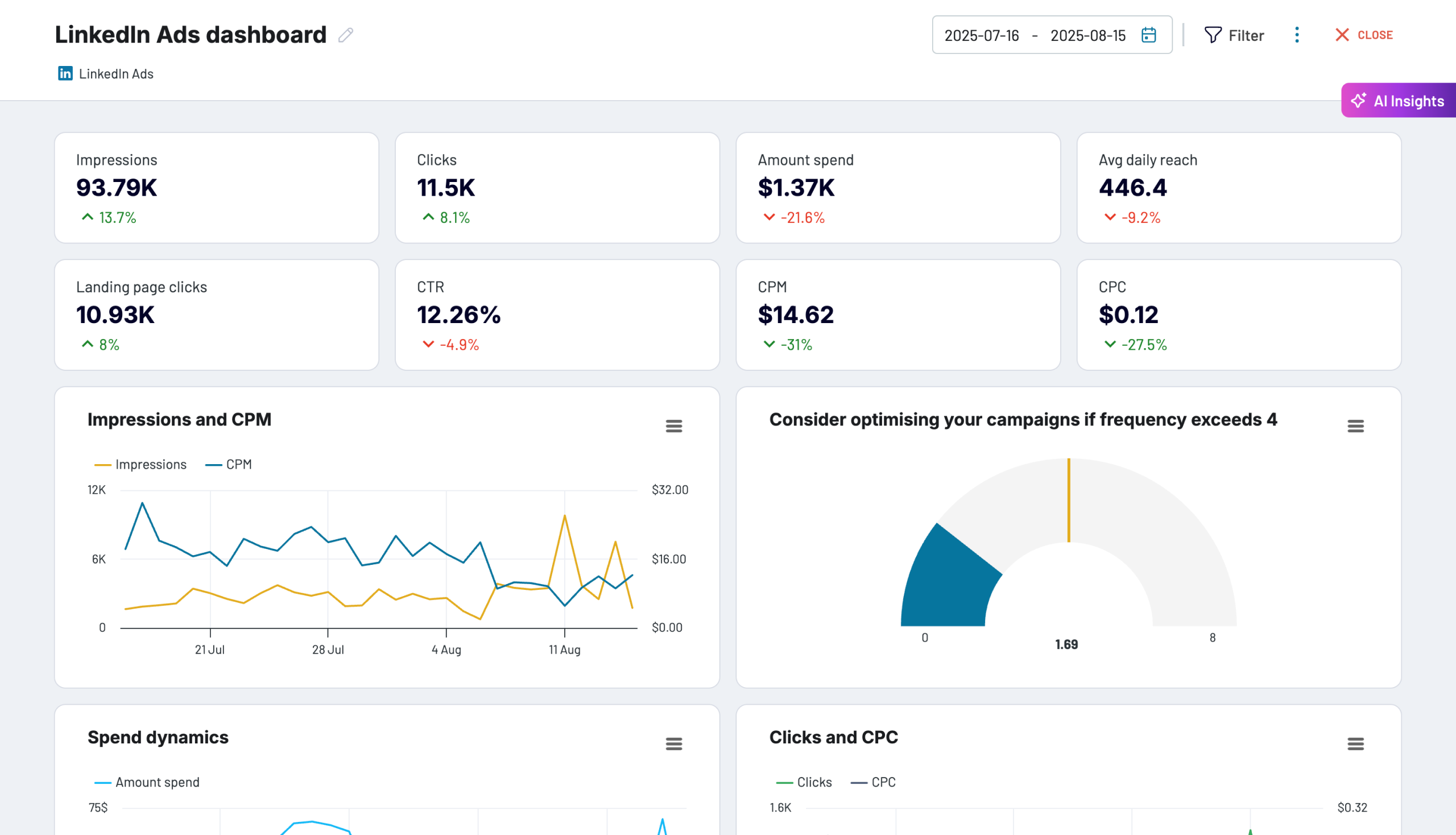Open the three-dot options menu
This screenshot has height=835, width=1456.
coord(1297,35)
